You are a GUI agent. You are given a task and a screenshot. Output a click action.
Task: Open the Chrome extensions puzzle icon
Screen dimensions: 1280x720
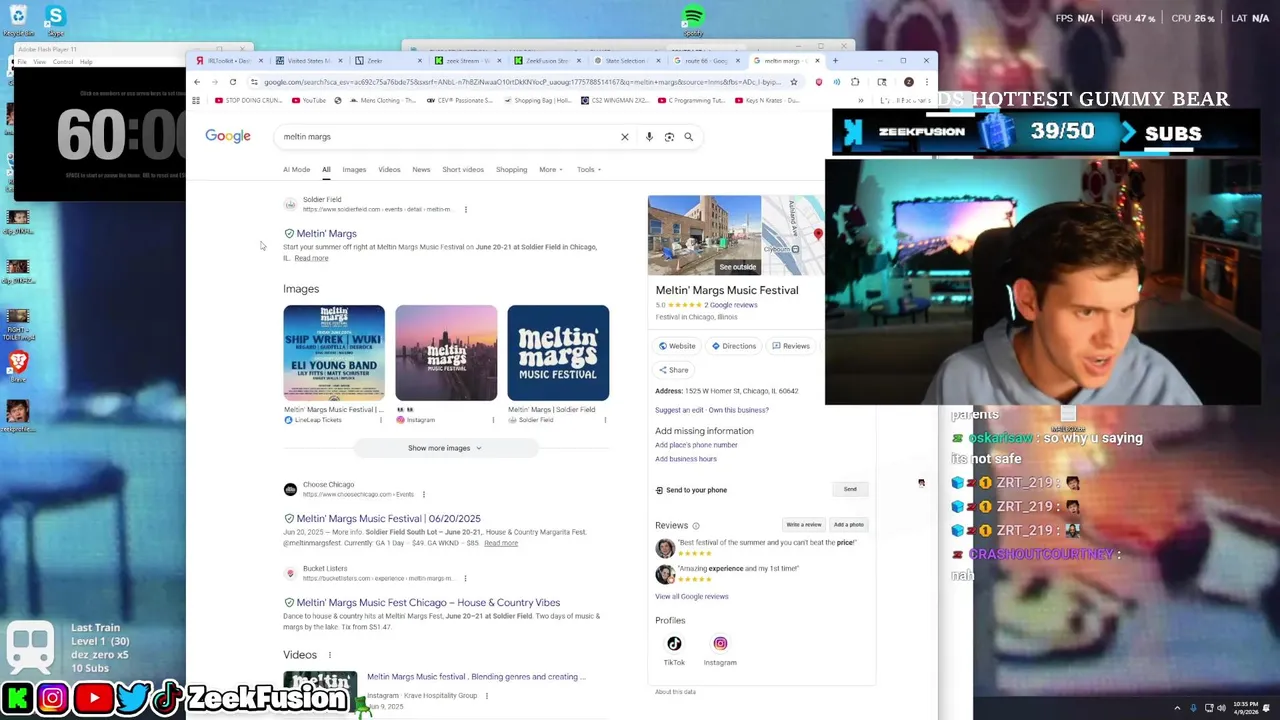point(855,82)
